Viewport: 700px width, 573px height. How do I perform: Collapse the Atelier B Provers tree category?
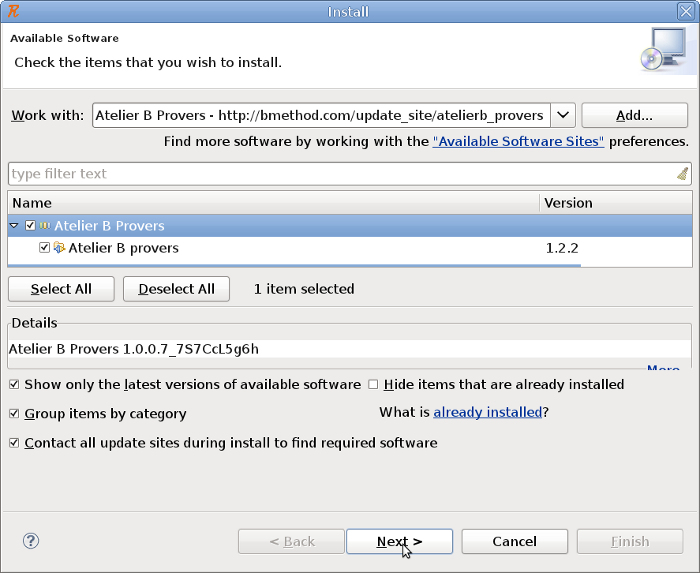click(14, 225)
